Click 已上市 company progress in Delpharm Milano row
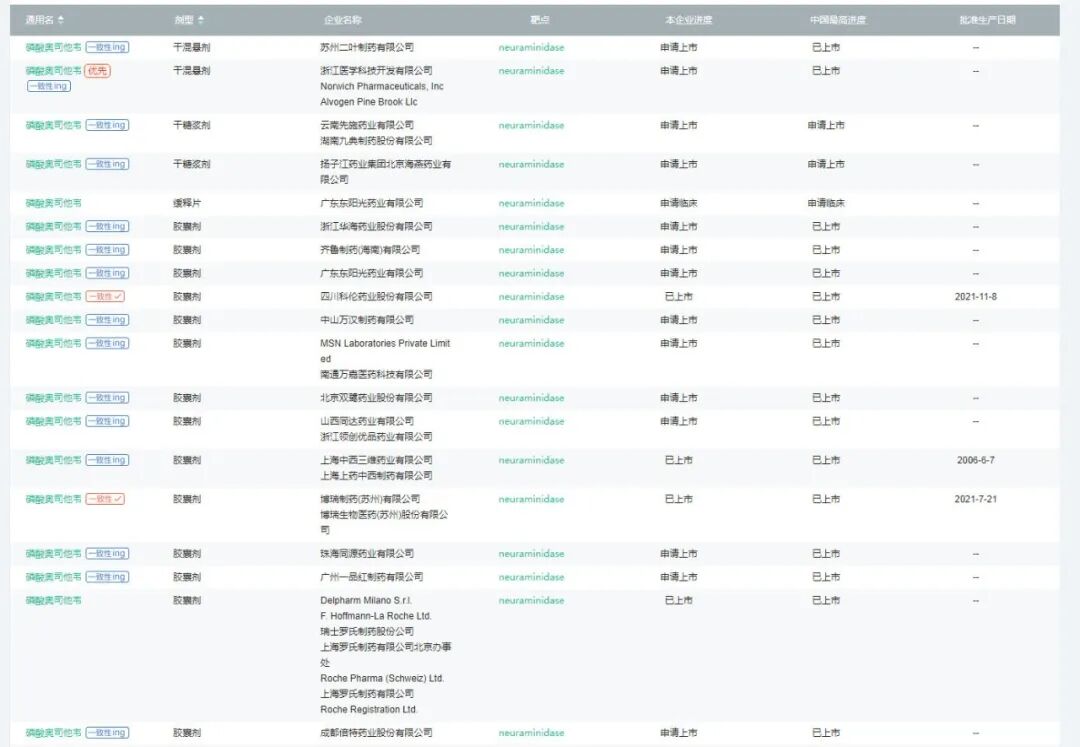This screenshot has width=1080, height=747. coord(678,600)
